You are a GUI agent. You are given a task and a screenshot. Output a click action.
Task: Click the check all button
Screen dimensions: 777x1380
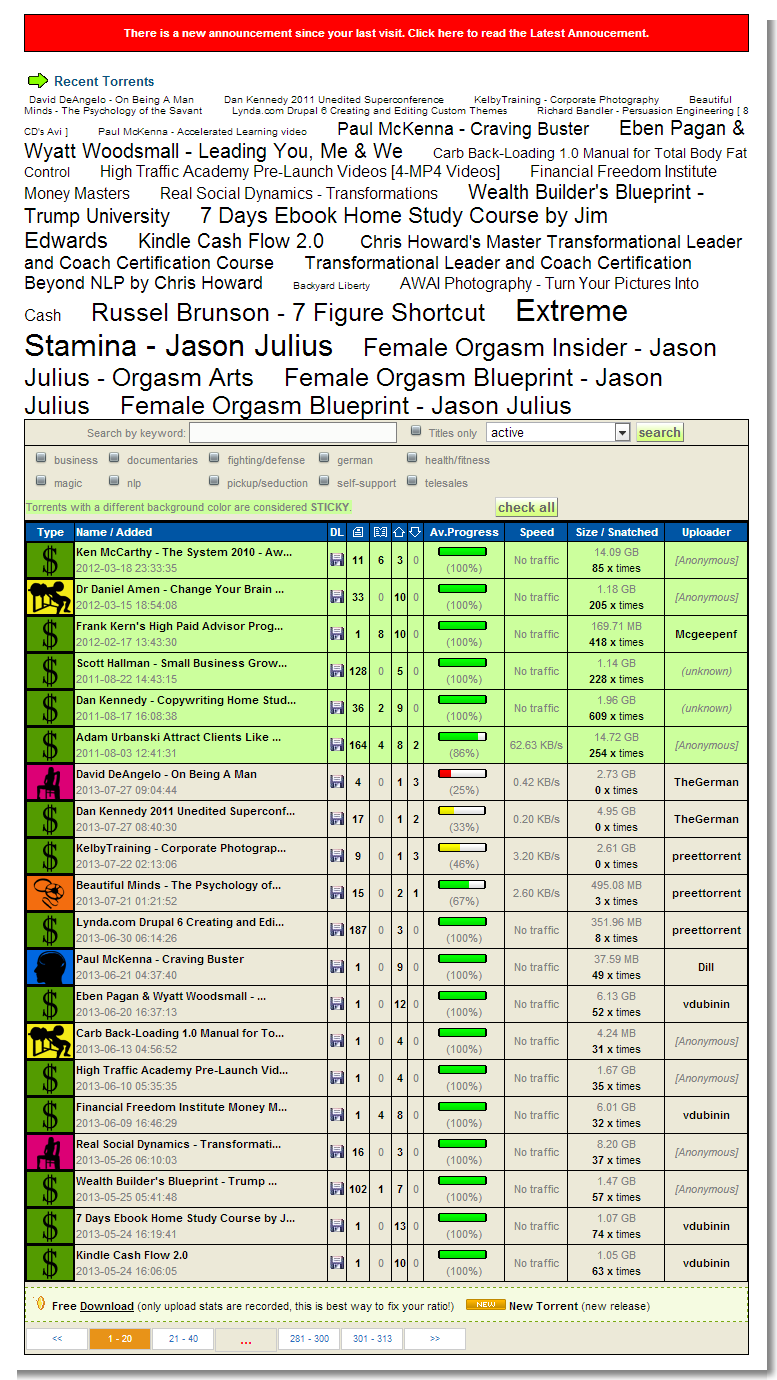pos(527,507)
